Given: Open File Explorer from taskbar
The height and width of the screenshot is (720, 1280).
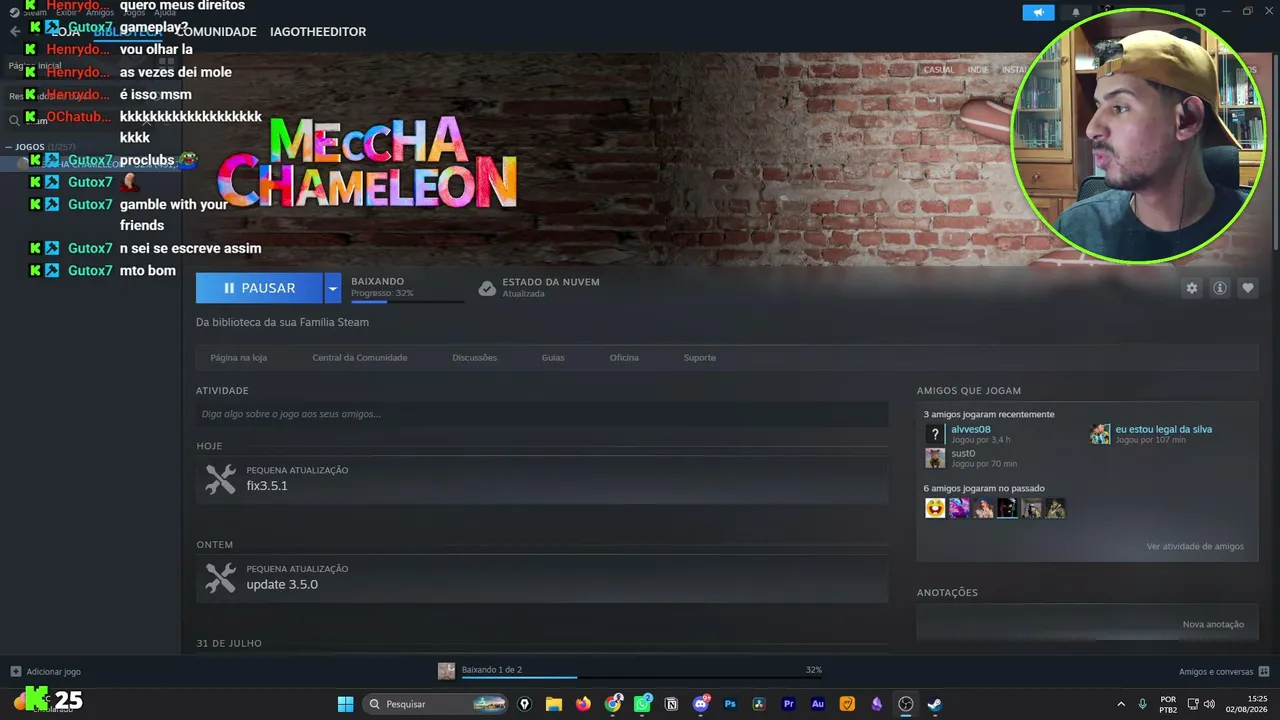Looking at the screenshot, I should tap(554, 704).
